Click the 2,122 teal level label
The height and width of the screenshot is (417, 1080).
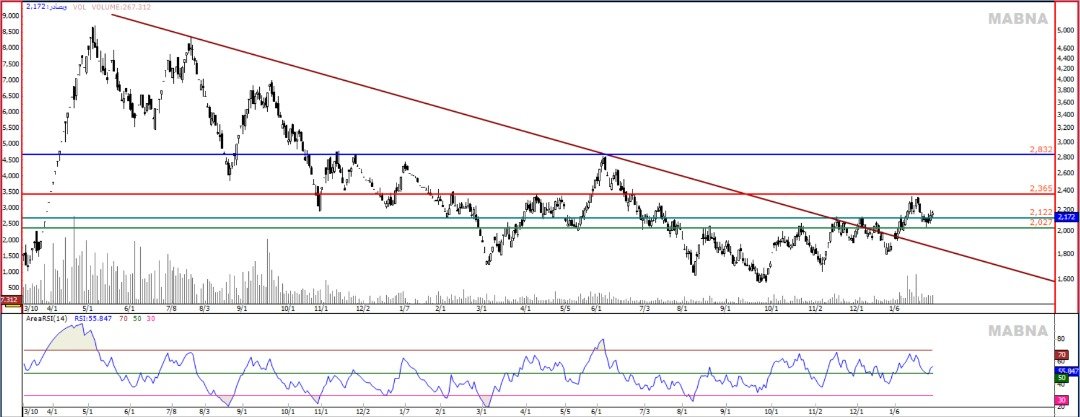pyautogui.click(x=1040, y=212)
